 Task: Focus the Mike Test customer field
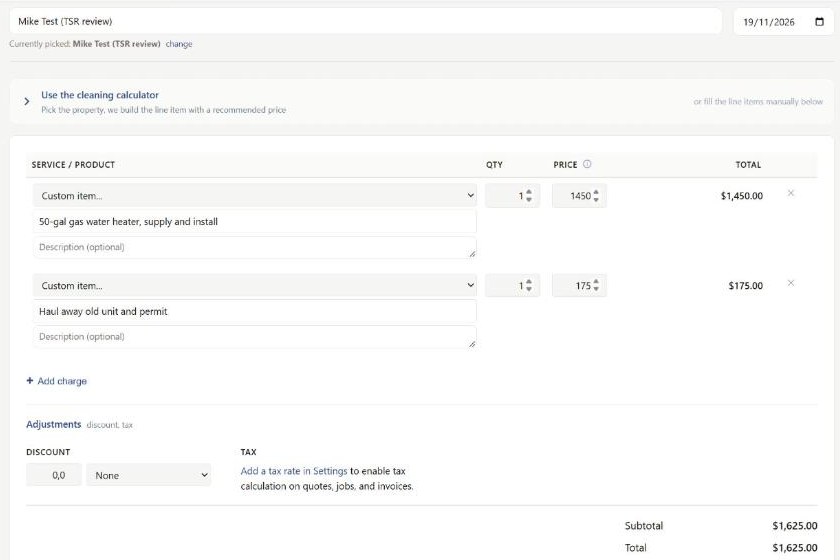tap(365, 21)
